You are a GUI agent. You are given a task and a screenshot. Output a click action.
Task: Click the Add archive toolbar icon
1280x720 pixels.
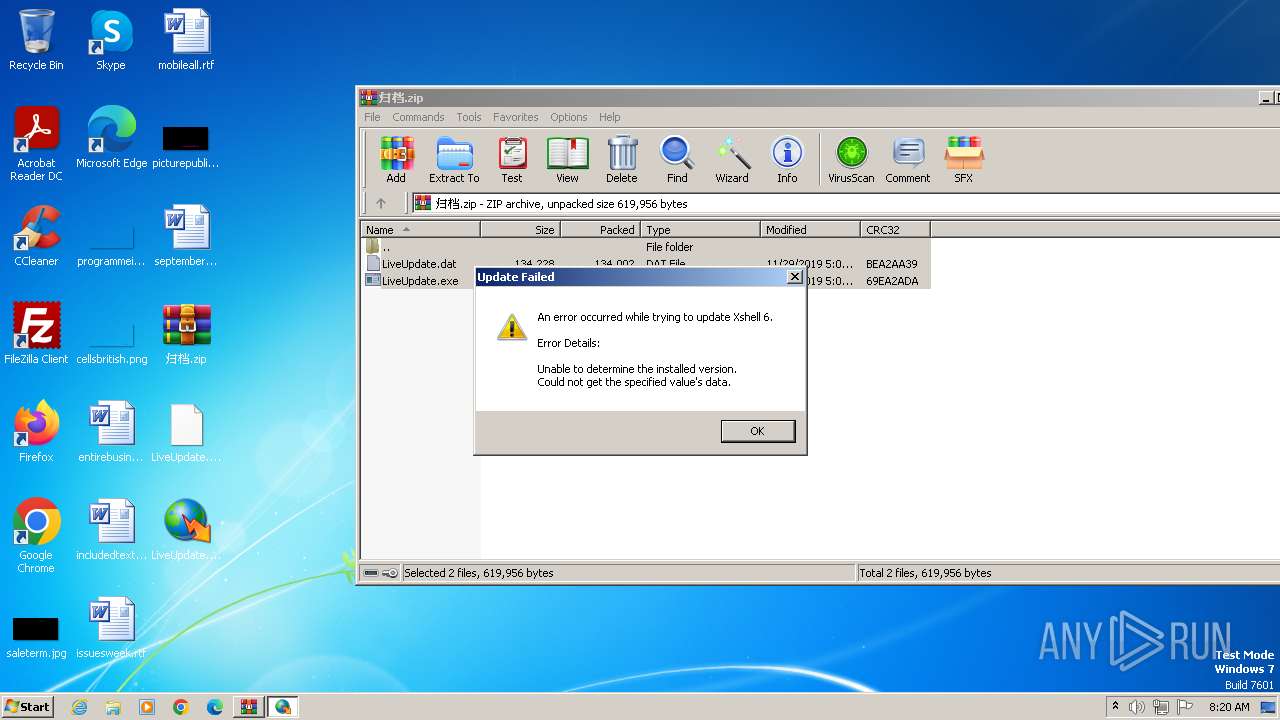[396, 160]
